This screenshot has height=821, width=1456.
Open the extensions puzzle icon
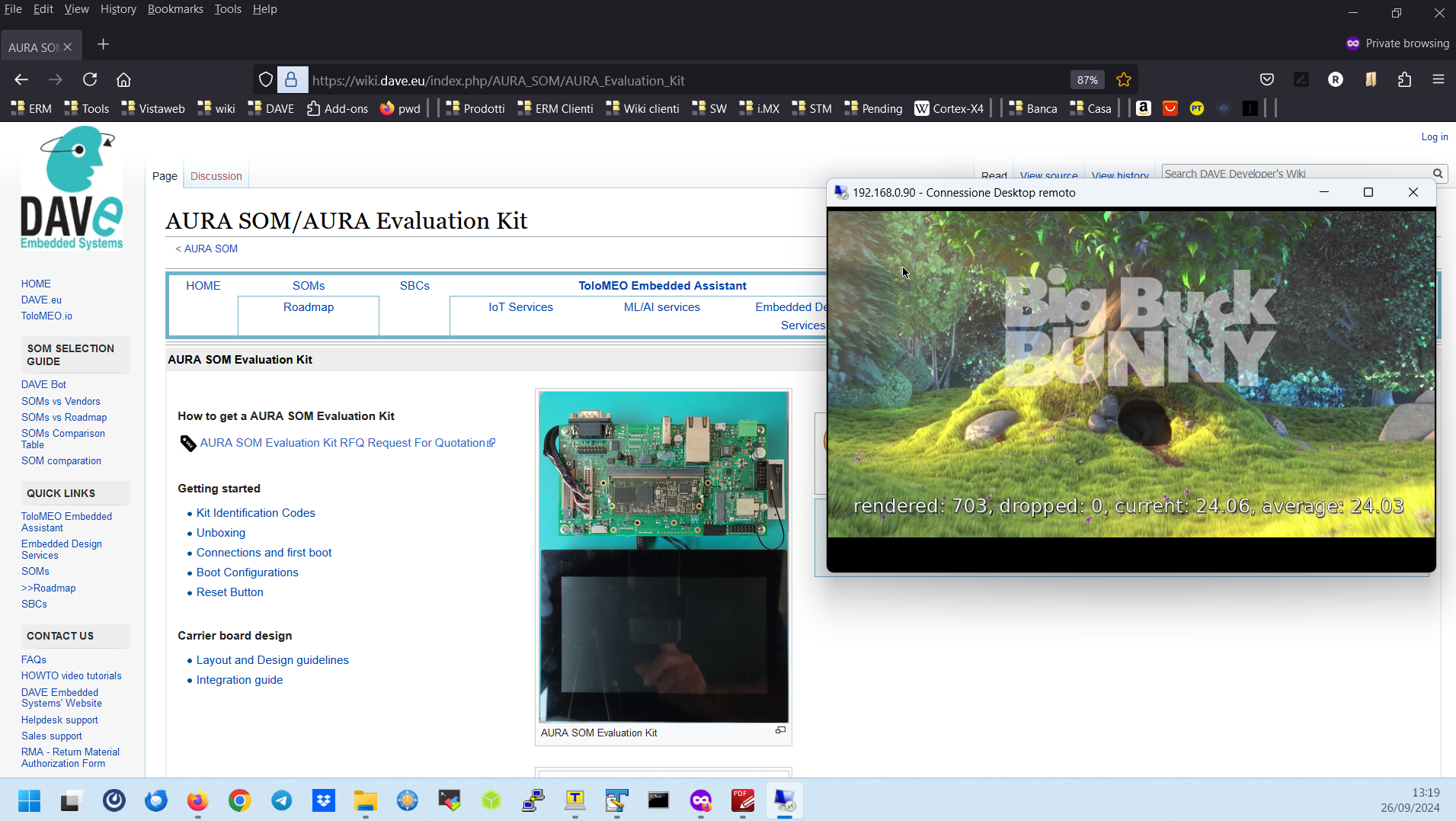[1404, 80]
